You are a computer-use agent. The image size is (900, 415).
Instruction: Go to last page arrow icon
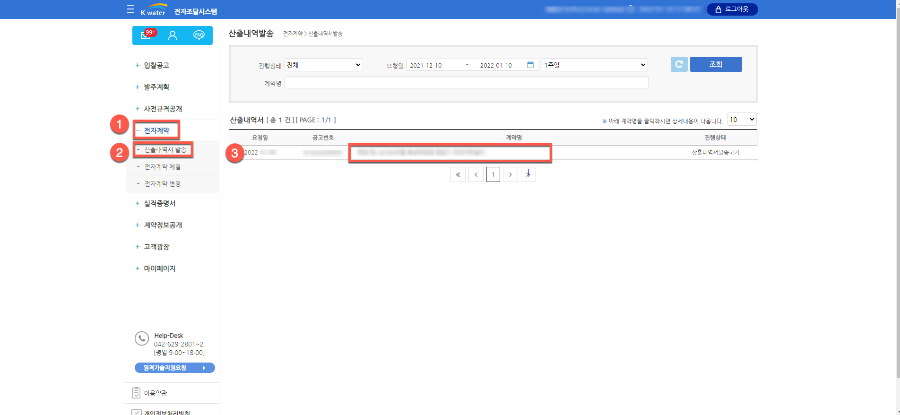(528, 174)
